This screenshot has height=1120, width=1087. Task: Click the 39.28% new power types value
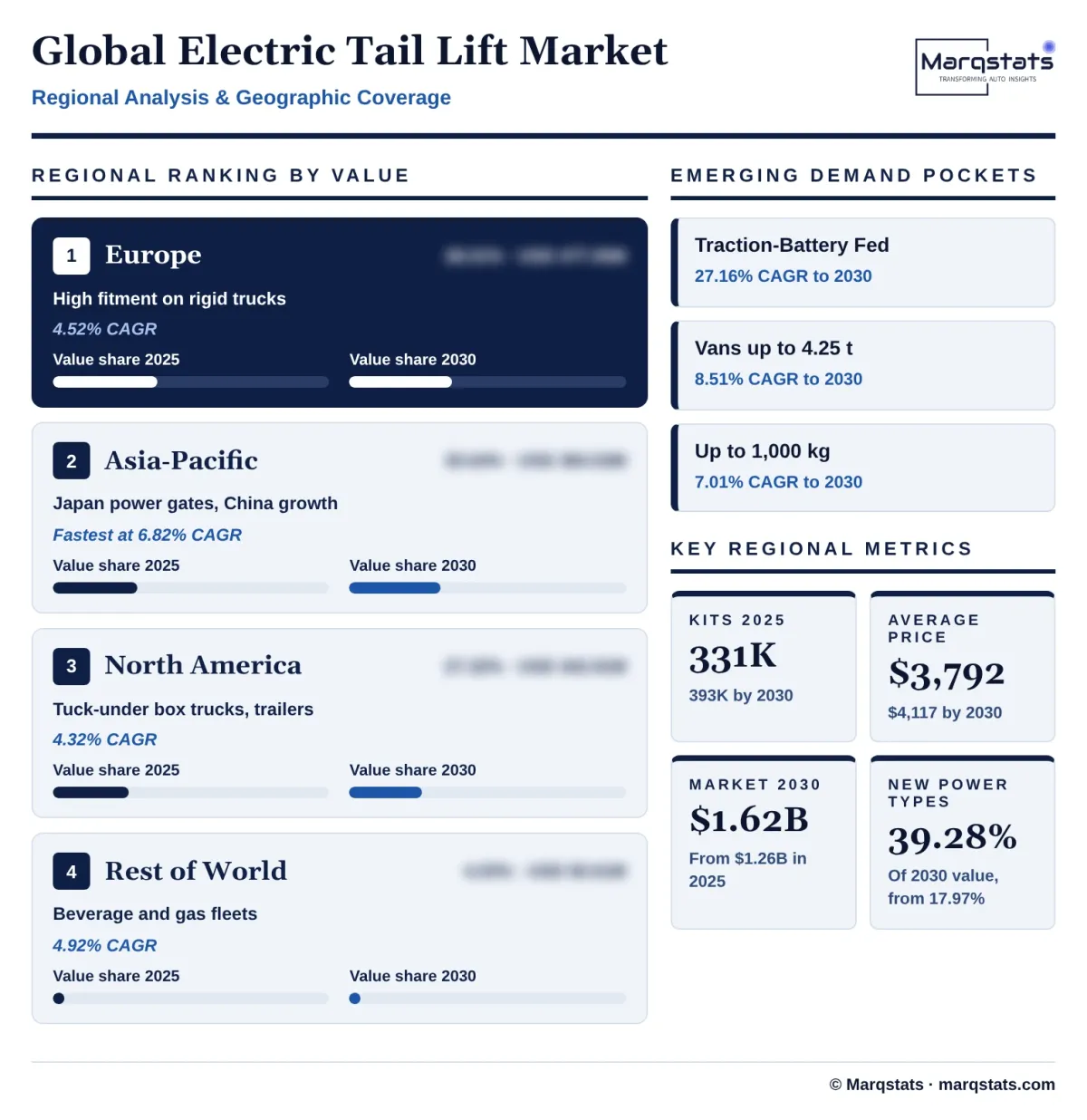point(953,838)
